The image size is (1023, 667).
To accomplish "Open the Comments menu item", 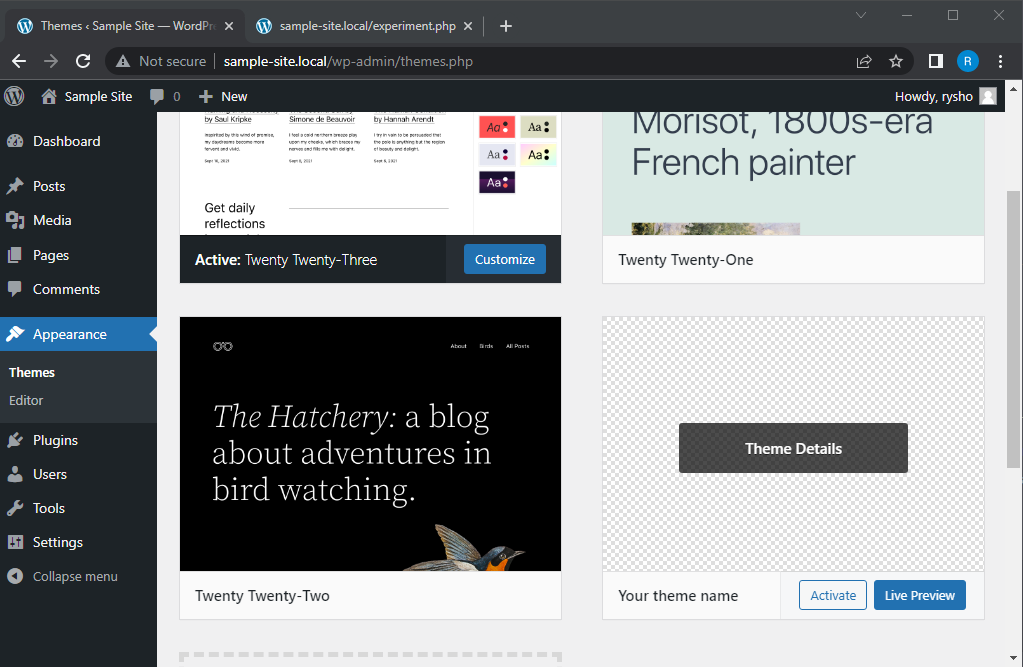I will pos(78,289).
